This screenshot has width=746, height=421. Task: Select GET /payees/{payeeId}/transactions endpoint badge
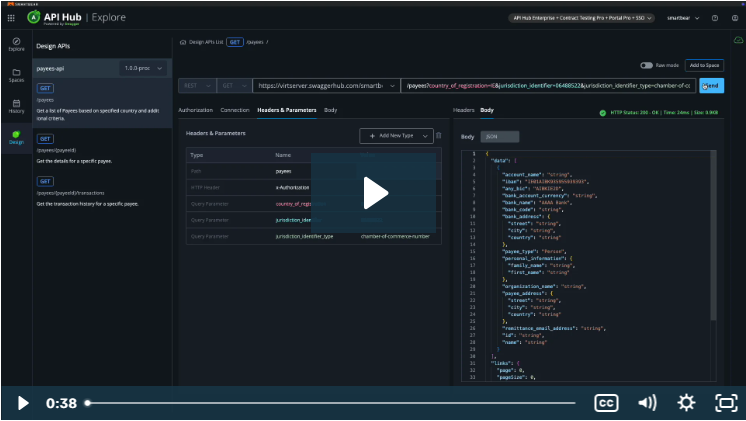pyautogui.click(x=45, y=181)
